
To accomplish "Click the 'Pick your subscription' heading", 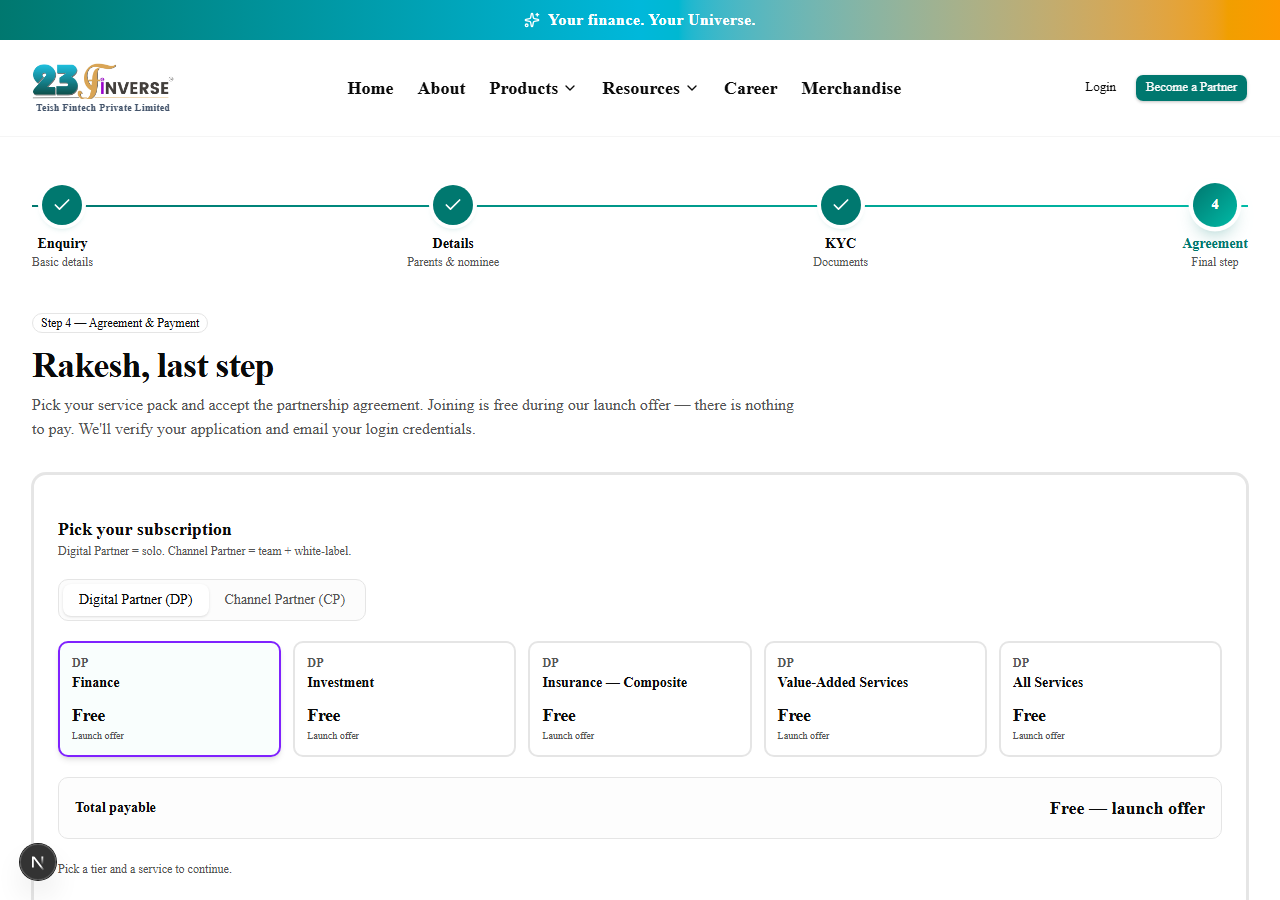I will (145, 529).
